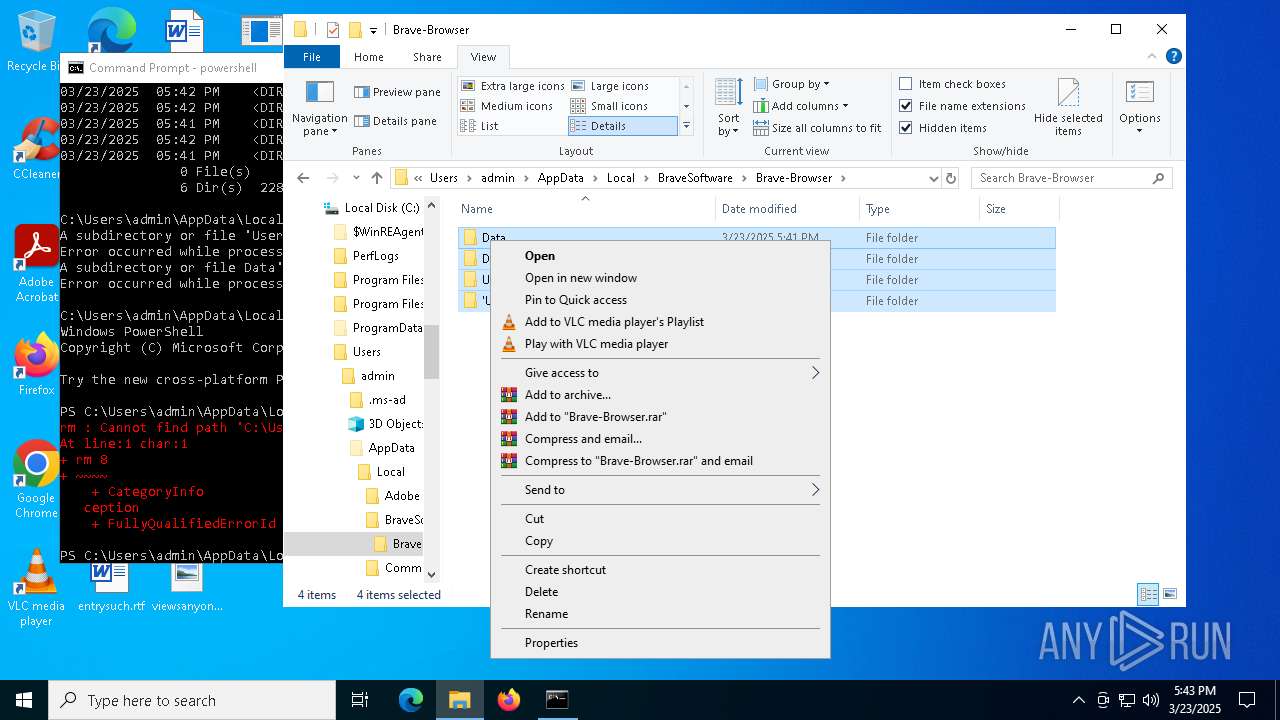1280x720 pixels.
Task: Add to VLC media player's Playlist
Action: point(660,322)
